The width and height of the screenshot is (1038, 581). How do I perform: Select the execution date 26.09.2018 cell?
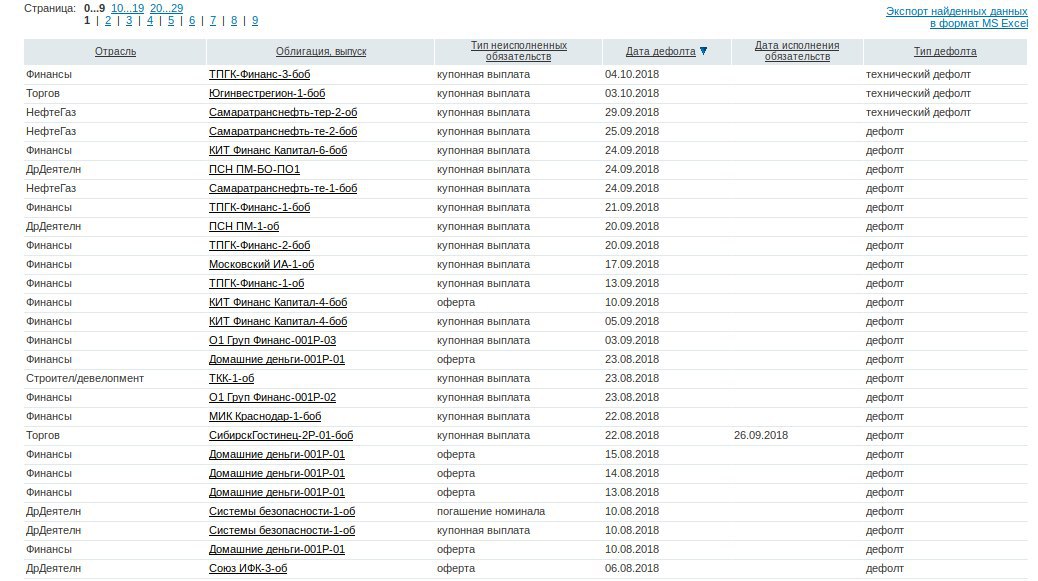(761, 435)
